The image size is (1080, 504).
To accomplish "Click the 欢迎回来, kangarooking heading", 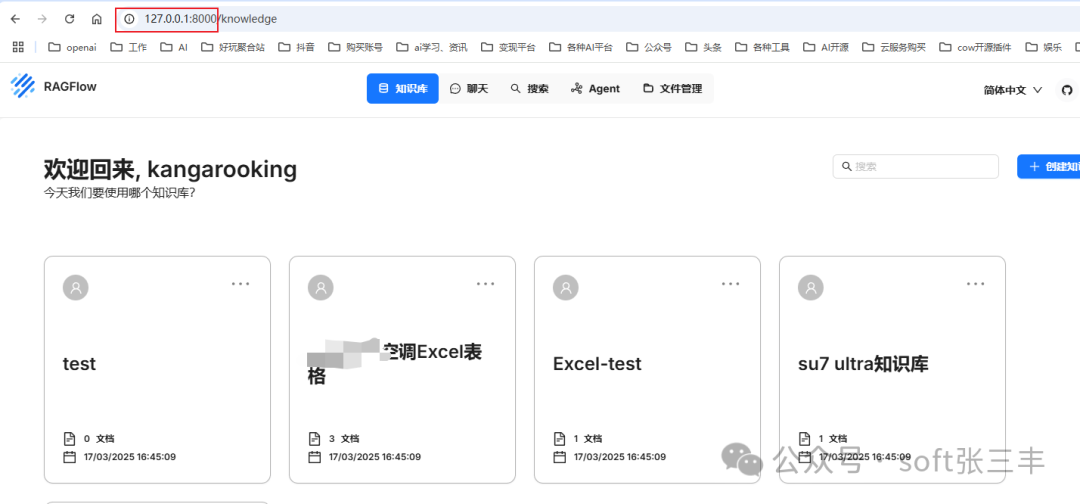I will click(x=170, y=169).
